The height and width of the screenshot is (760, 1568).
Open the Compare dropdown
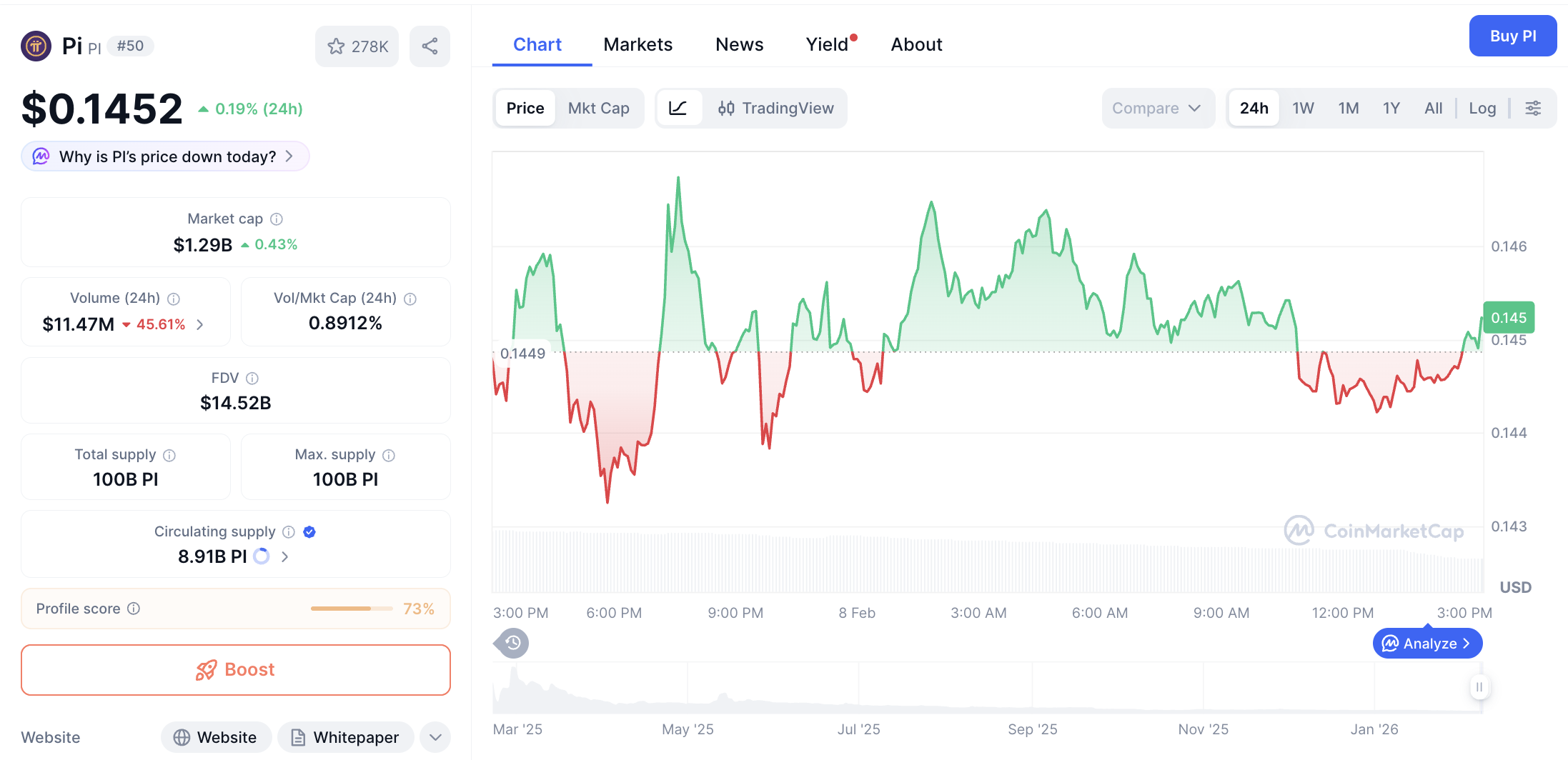click(1157, 108)
